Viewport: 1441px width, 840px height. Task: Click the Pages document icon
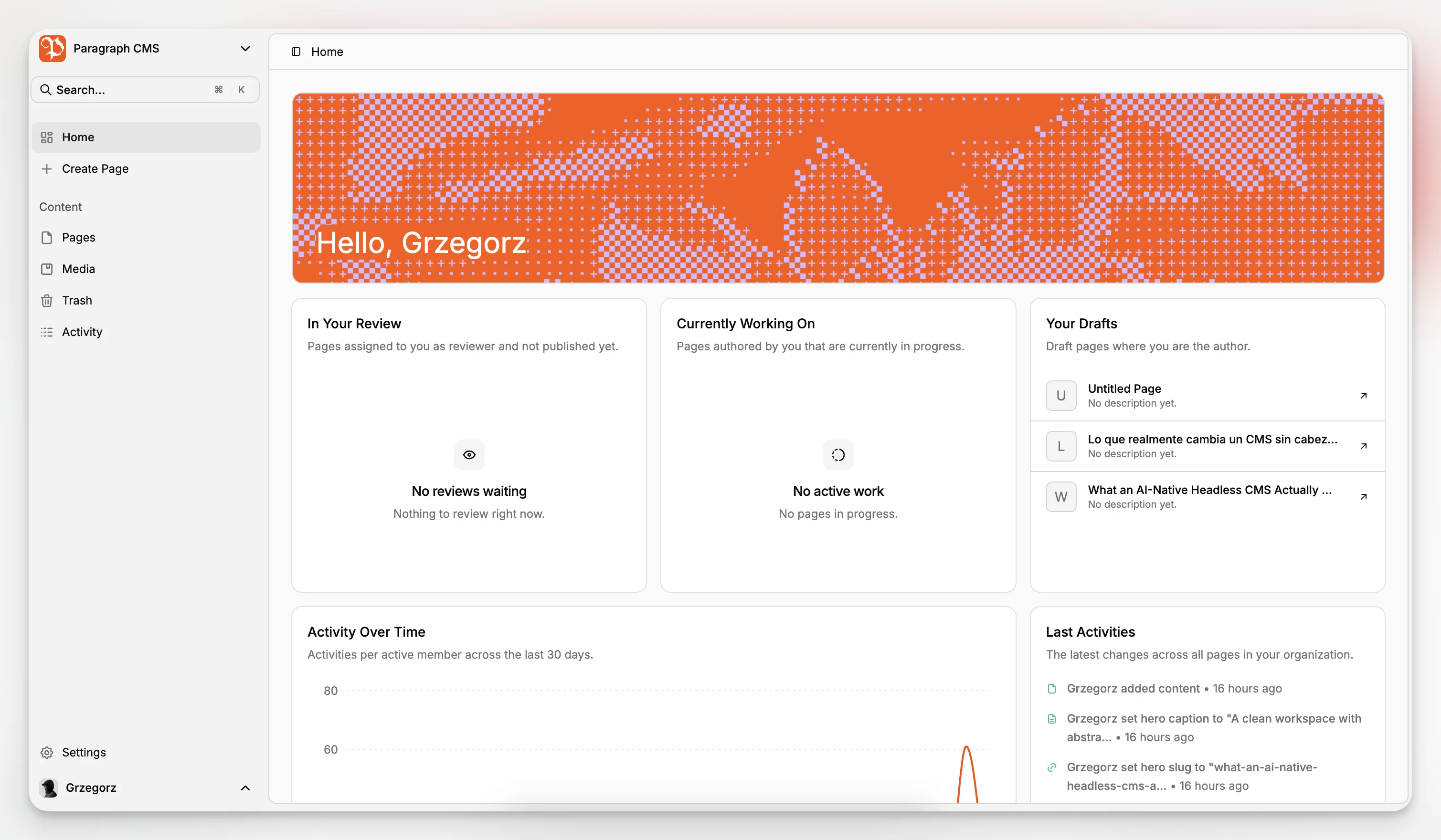coord(47,237)
